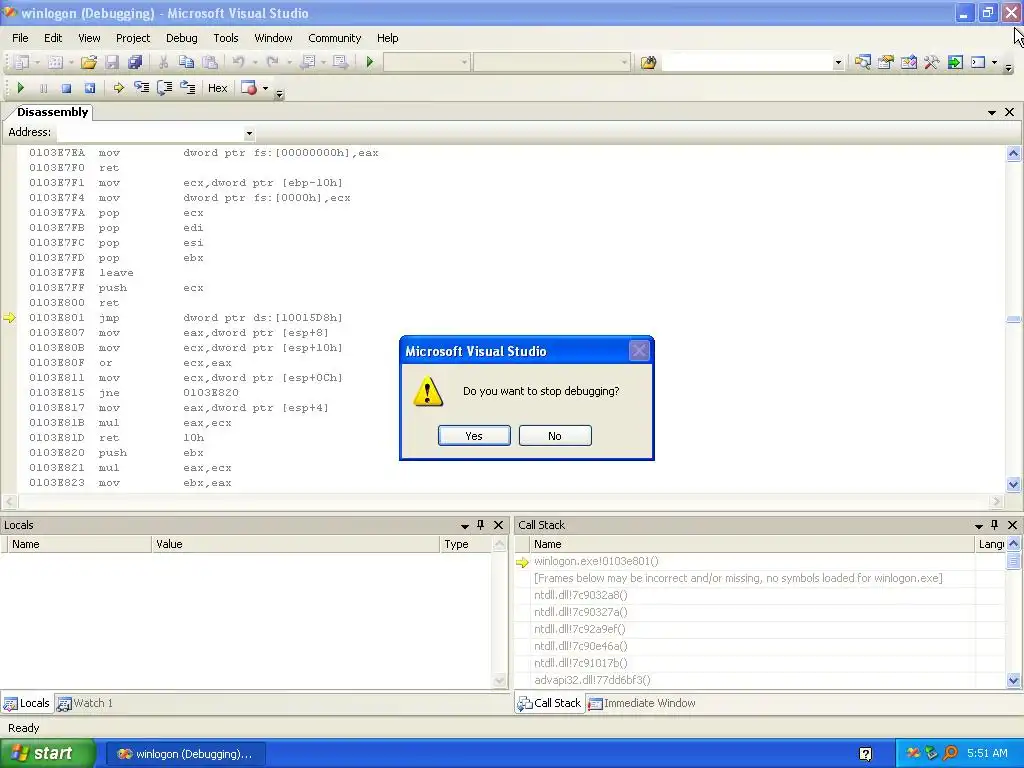Click the Navigate Forward icon

pyautogui.click(x=340, y=62)
